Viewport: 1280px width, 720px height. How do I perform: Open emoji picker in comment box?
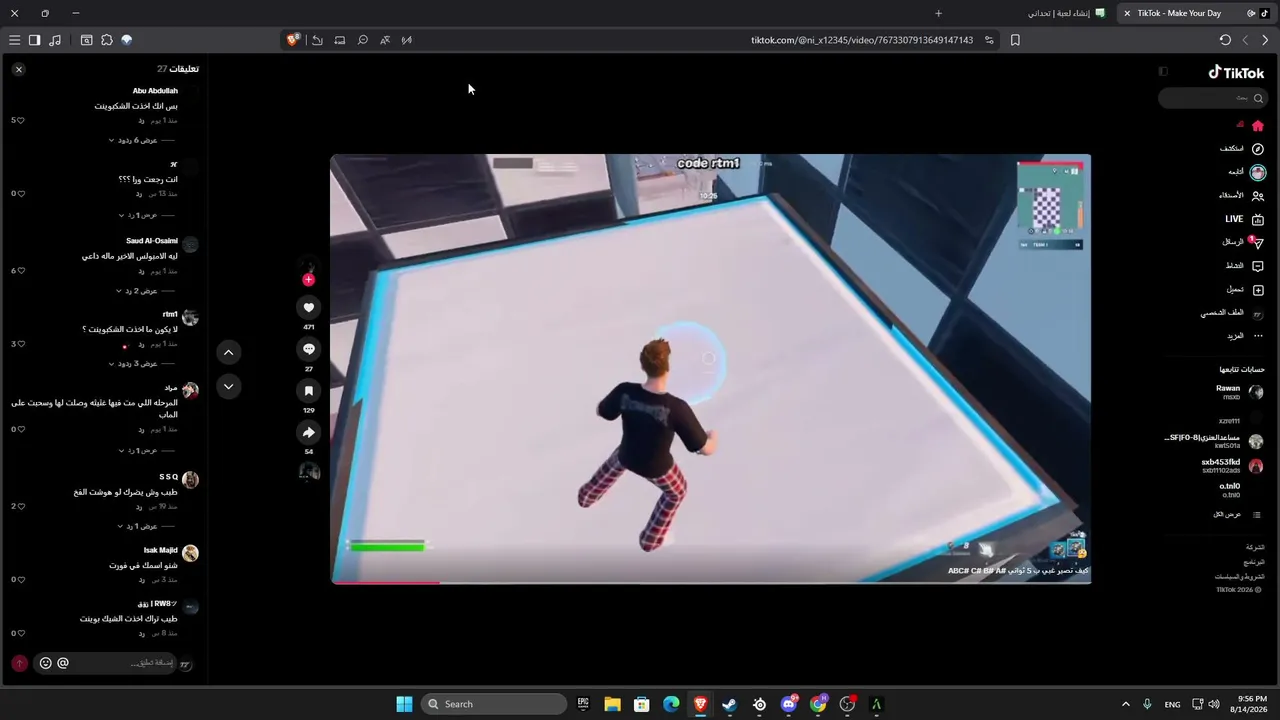(45, 663)
